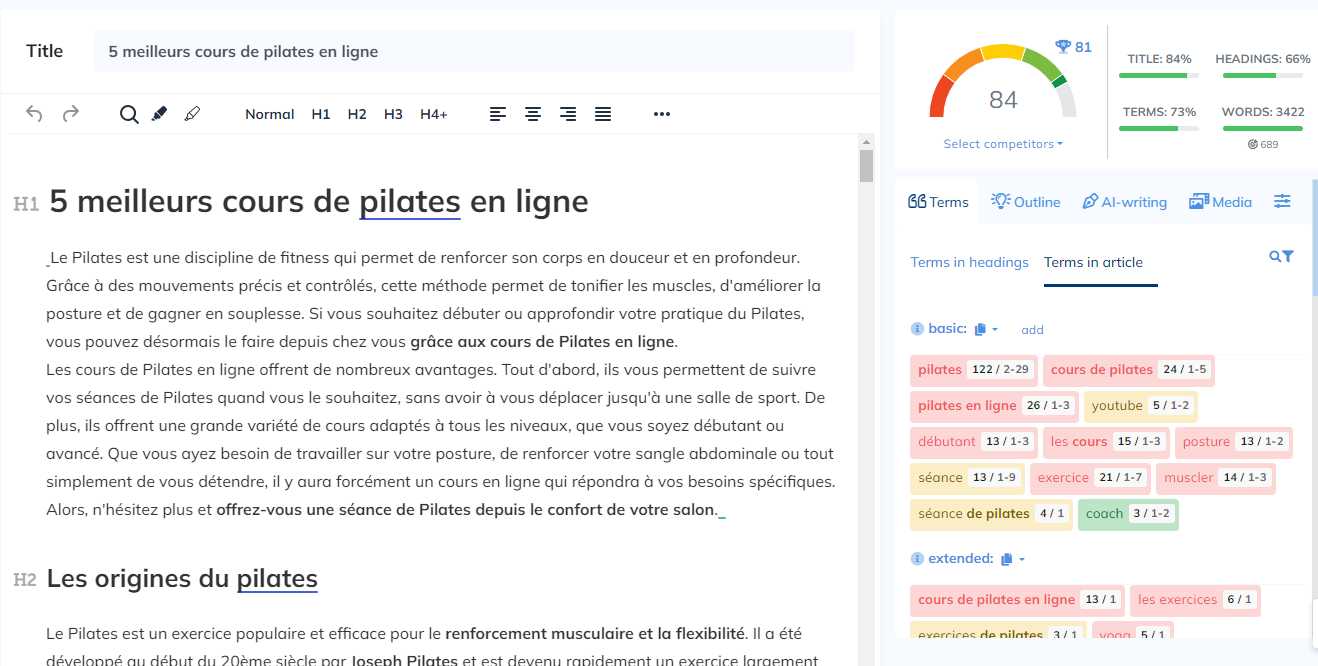Redo the last edit
The height and width of the screenshot is (666, 1318).
click(71, 114)
